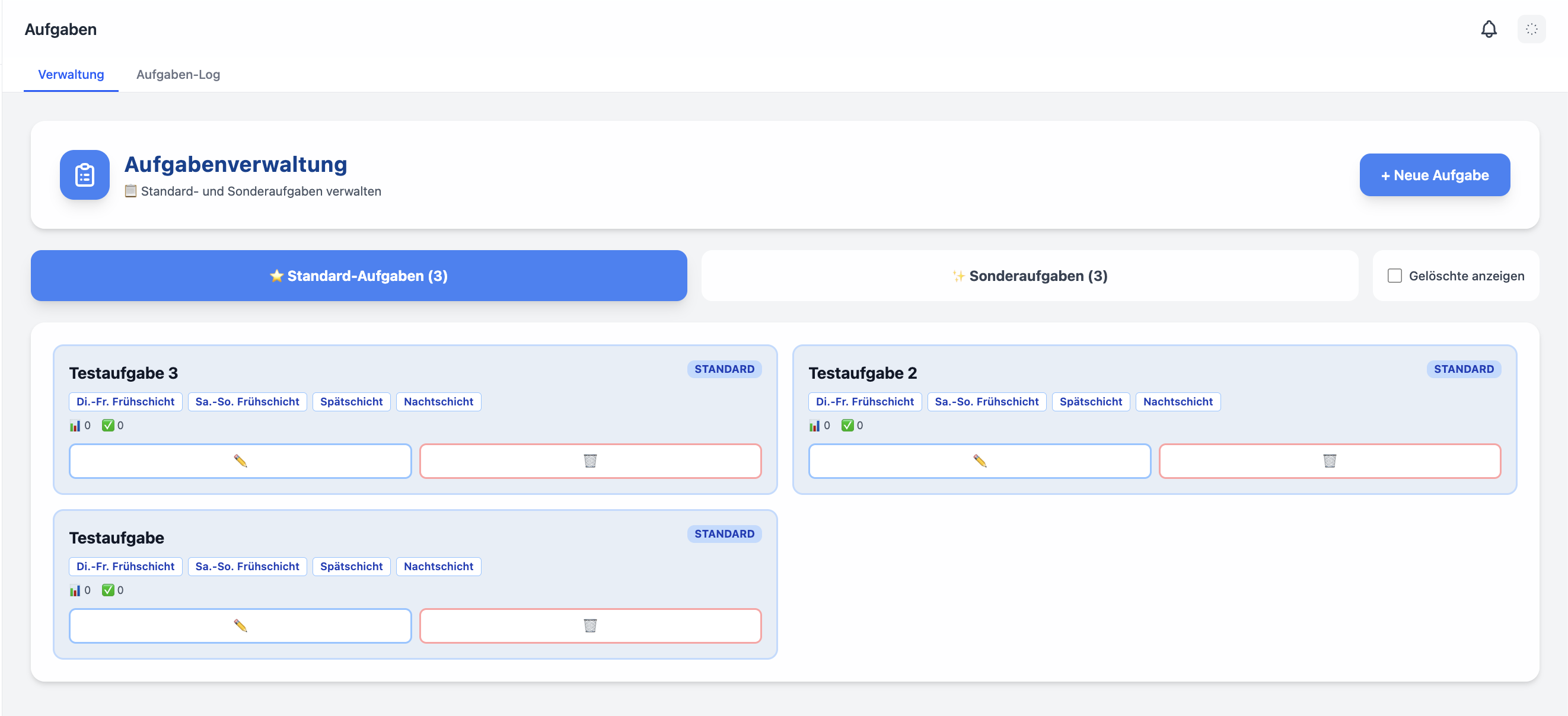The height and width of the screenshot is (716, 1568).
Task: Click the Nachtschicht tag on Testaufgabe 3
Action: click(438, 401)
